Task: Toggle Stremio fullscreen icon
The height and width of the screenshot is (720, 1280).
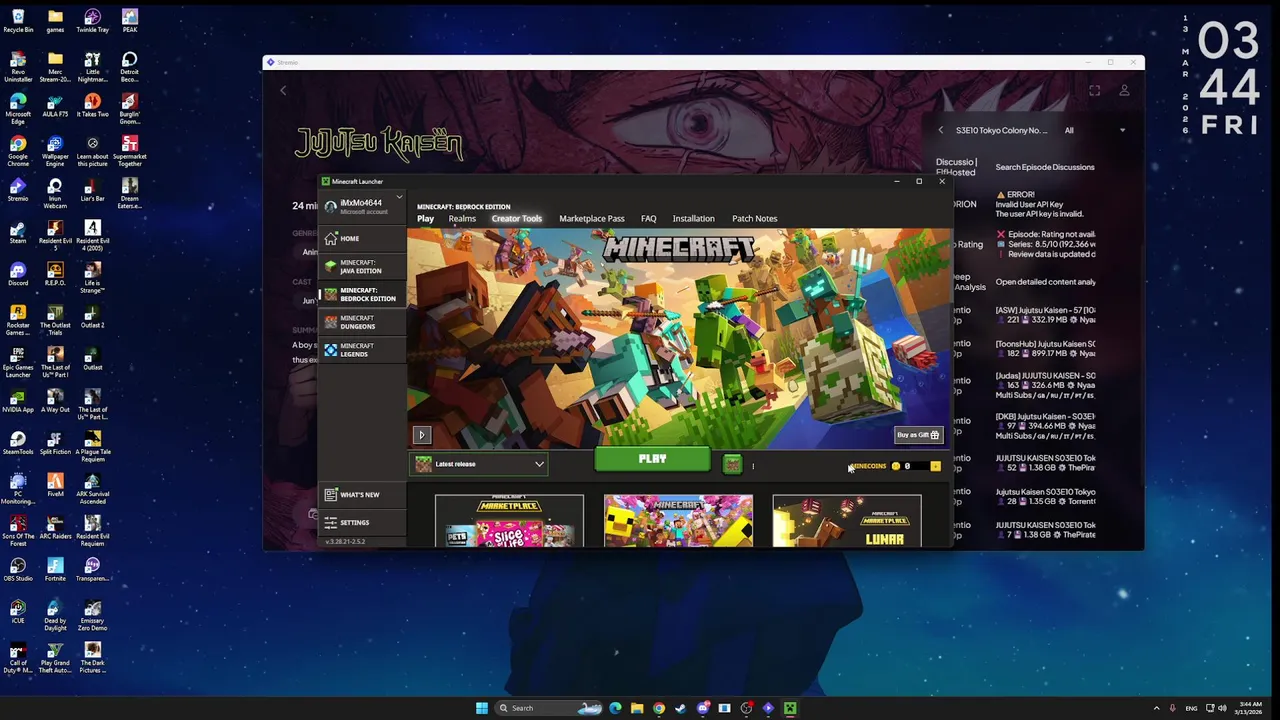Action: pyautogui.click(x=1094, y=91)
